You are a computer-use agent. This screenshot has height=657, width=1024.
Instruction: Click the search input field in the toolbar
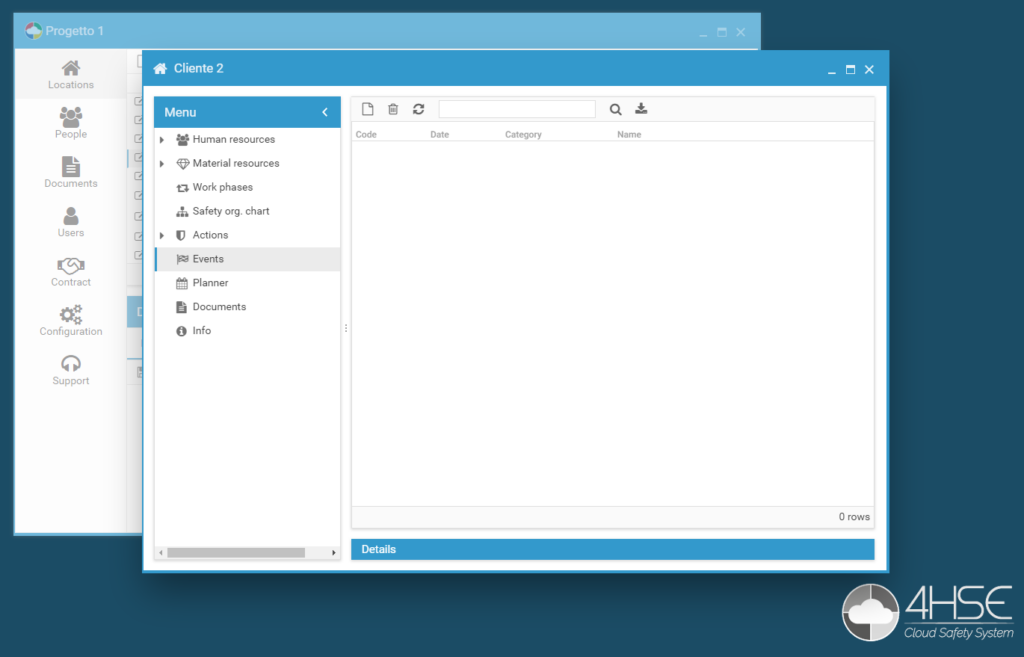tap(517, 109)
